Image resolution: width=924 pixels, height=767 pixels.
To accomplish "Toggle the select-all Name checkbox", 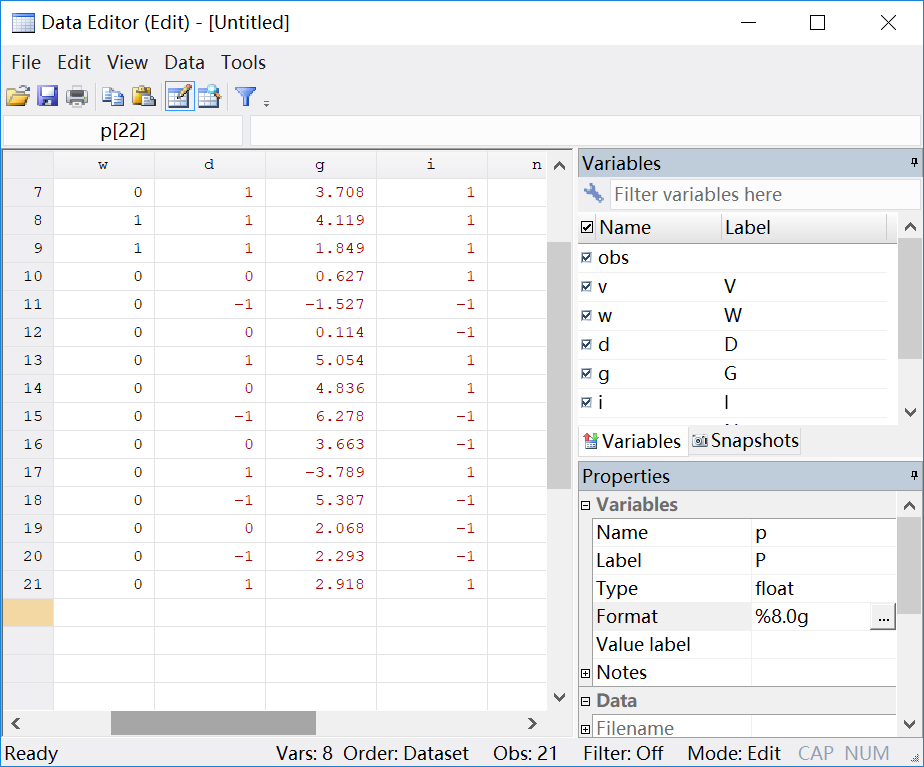I will [x=587, y=227].
